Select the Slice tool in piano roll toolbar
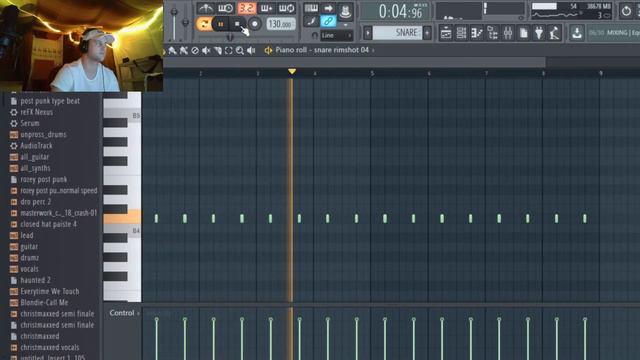Viewport: 640px width, 360px height. coord(218,50)
